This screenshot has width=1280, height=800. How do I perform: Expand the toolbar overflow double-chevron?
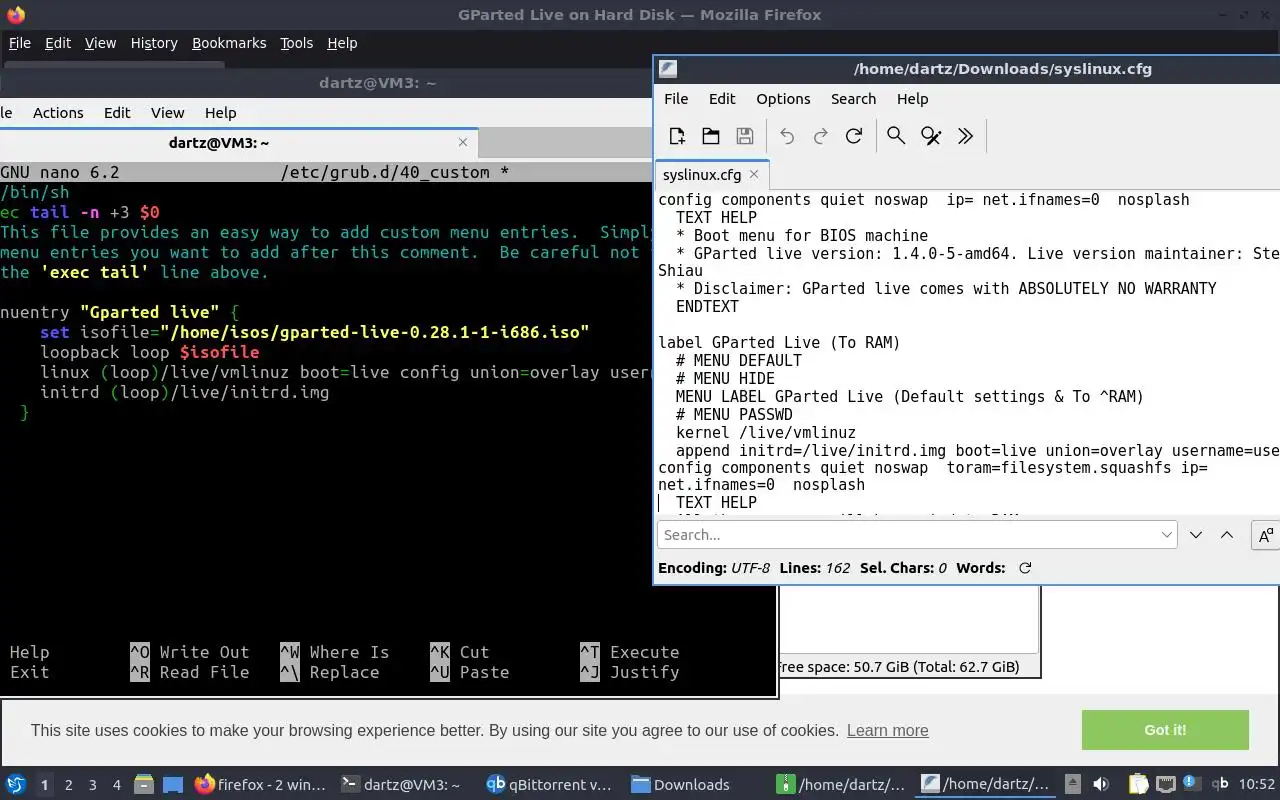(965, 136)
